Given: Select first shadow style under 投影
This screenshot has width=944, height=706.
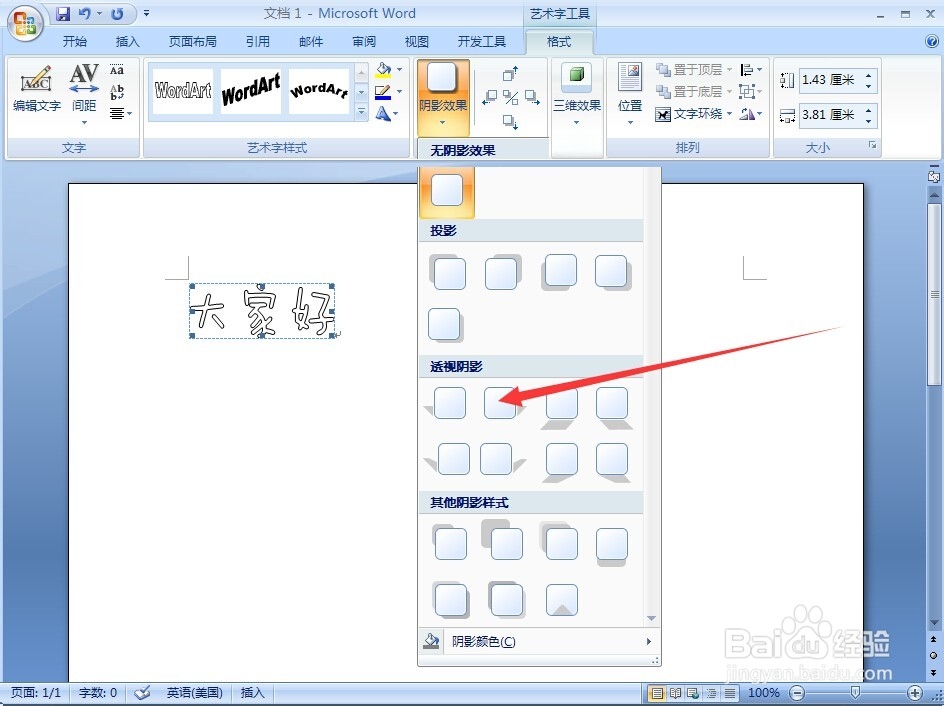Looking at the screenshot, I should 449,273.
